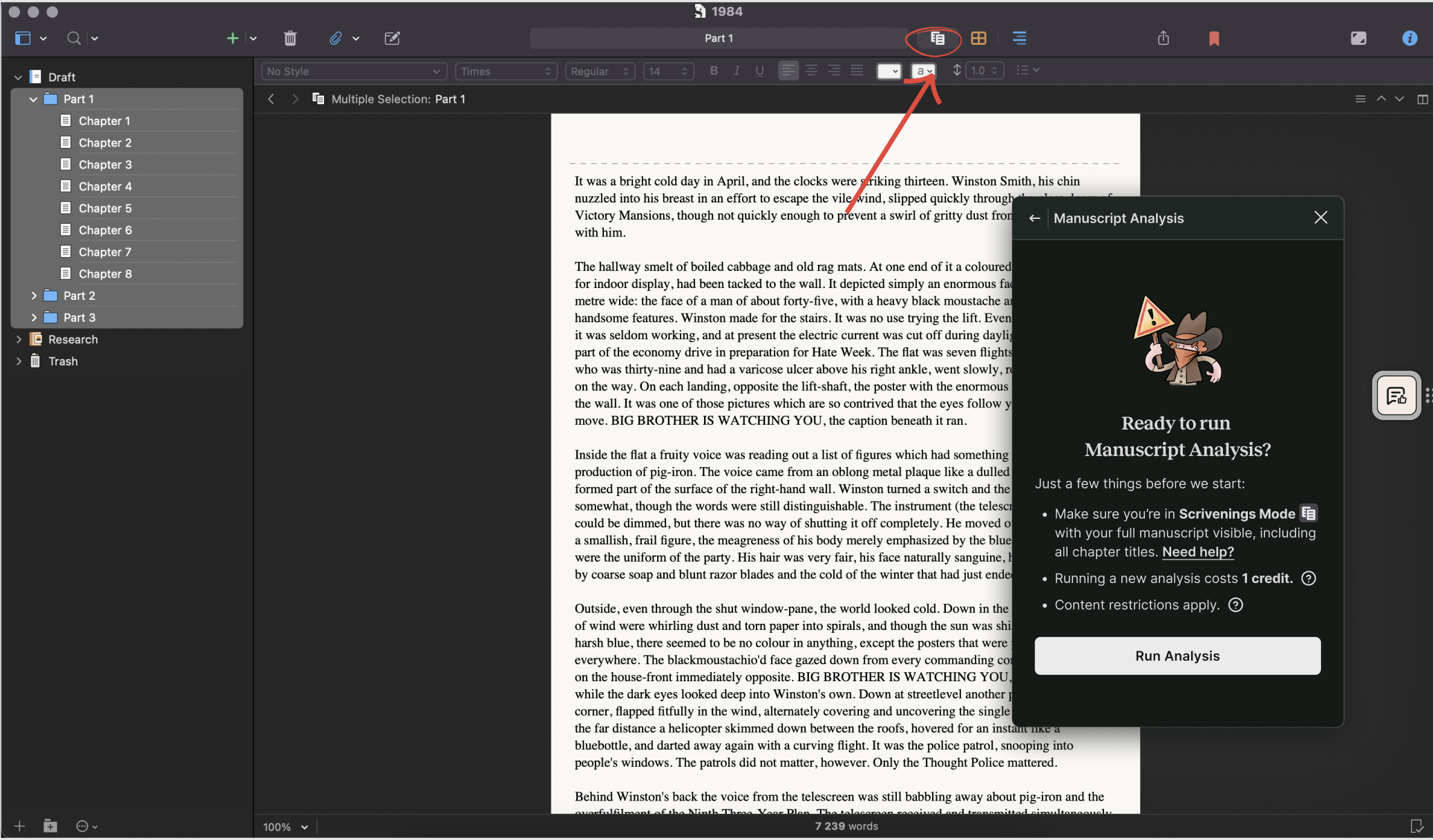The width and height of the screenshot is (1433, 840).
Task: Go back in Manuscript Analysis panel
Action: coord(1034,218)
